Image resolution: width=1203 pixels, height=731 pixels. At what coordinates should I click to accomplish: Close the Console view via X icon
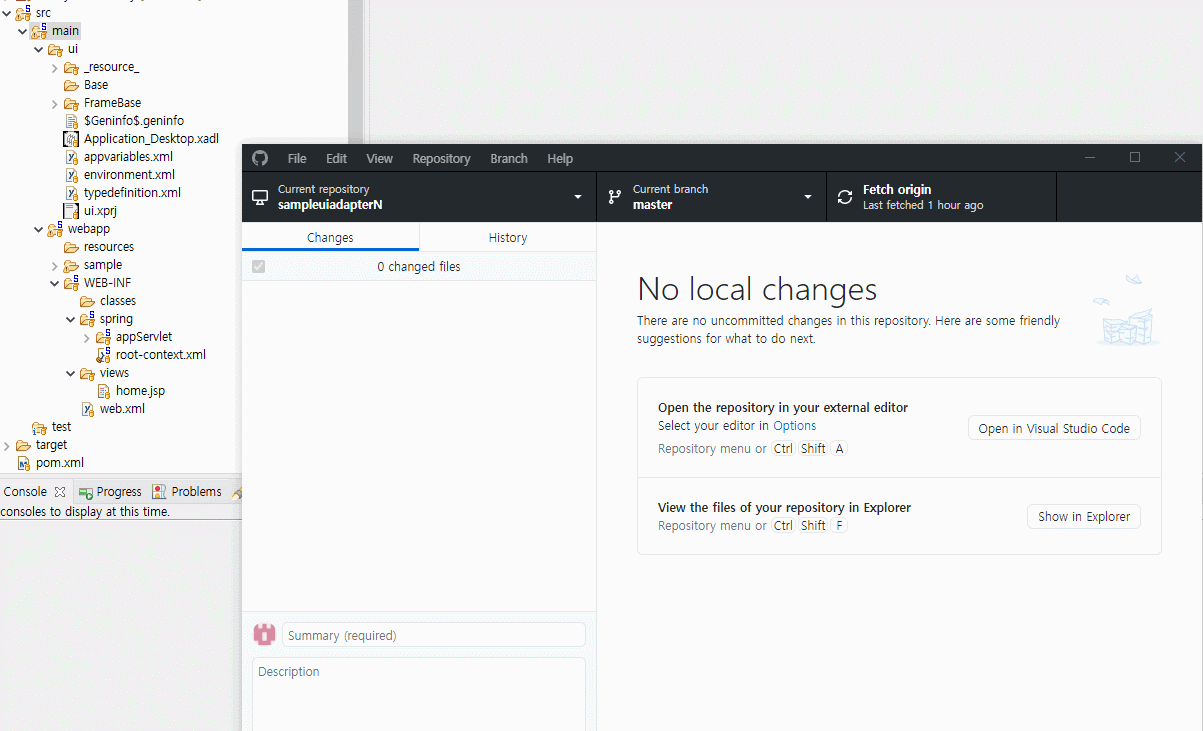(x=60, y=492)
